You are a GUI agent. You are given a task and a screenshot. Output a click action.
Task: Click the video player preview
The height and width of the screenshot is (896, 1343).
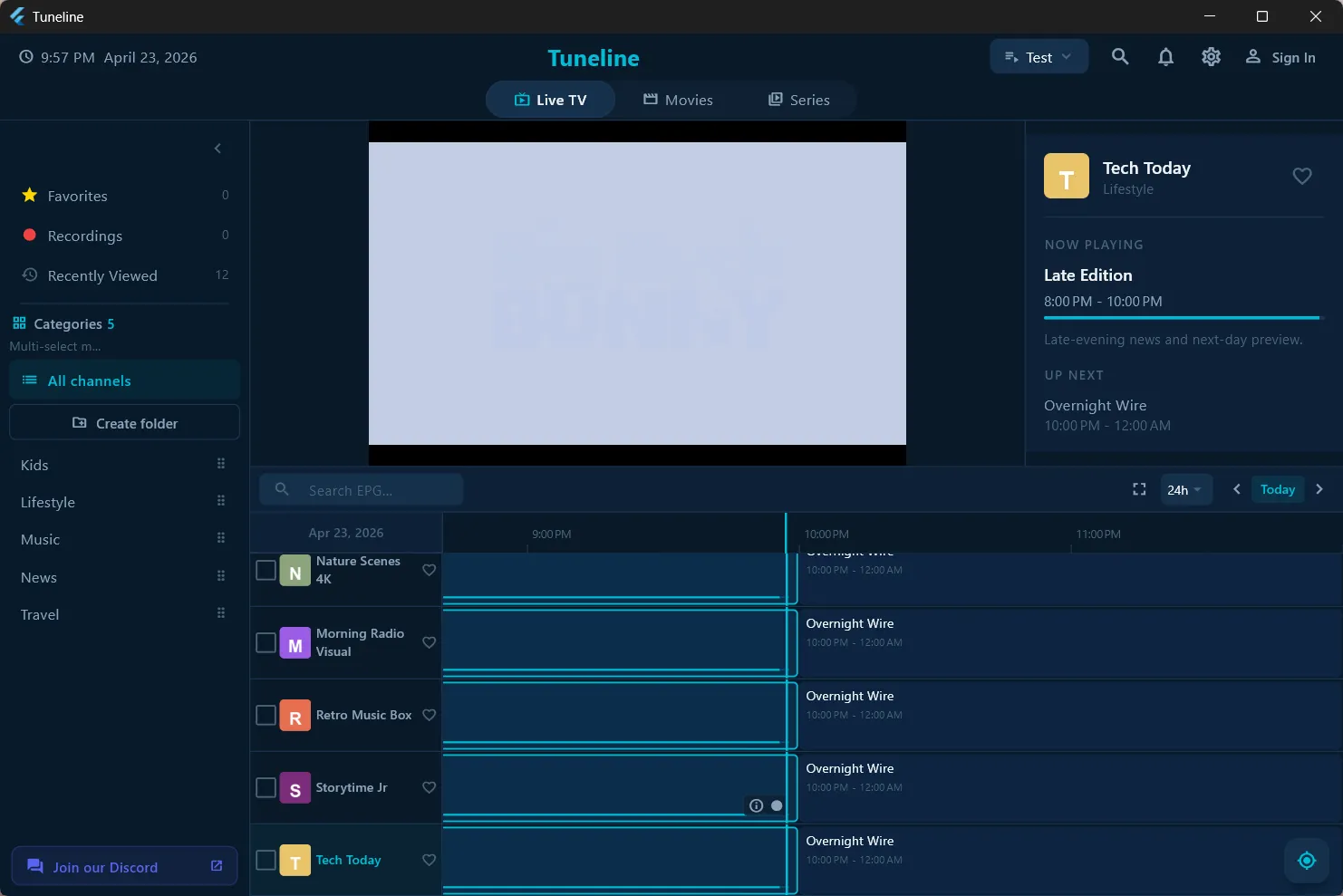[637, 293]
